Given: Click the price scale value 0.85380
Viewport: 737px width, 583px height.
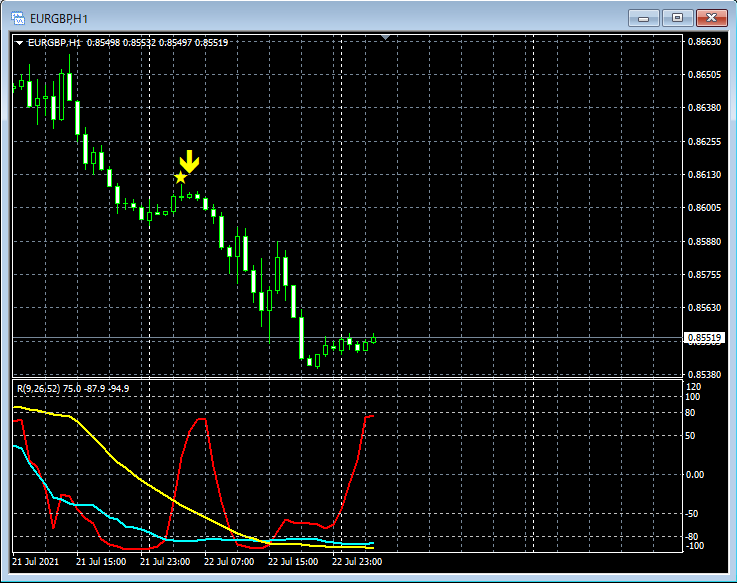Looking at the screenshot, I should coord(704,375).
